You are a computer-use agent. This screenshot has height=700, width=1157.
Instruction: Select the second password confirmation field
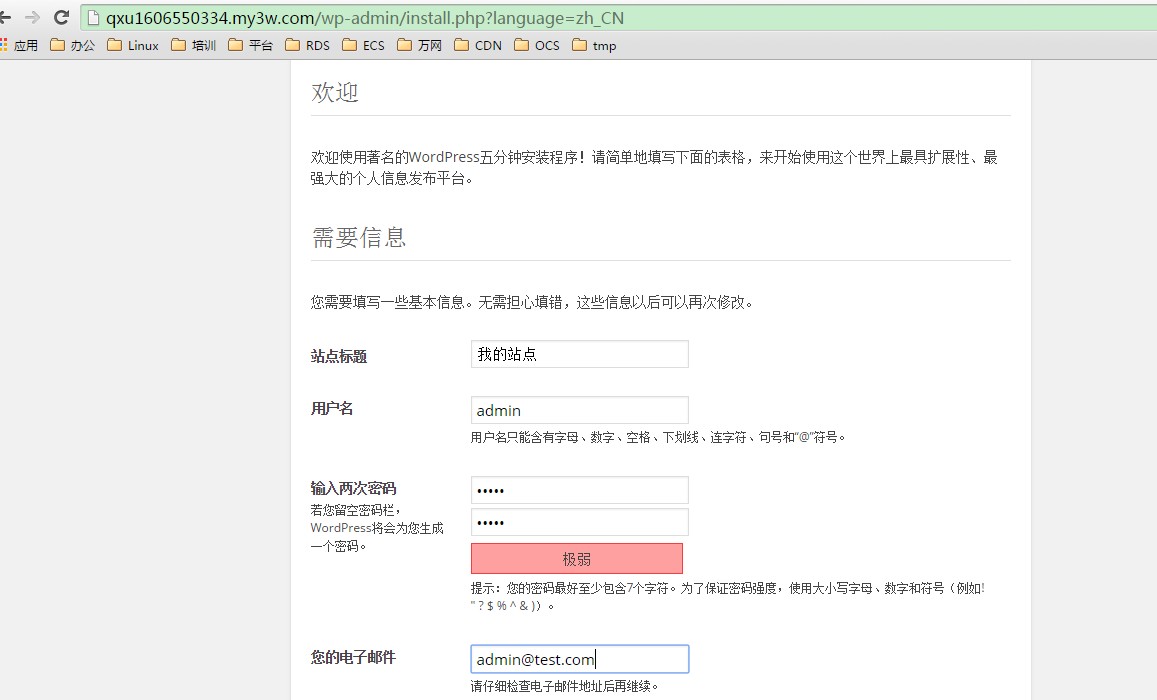point(579,522)
